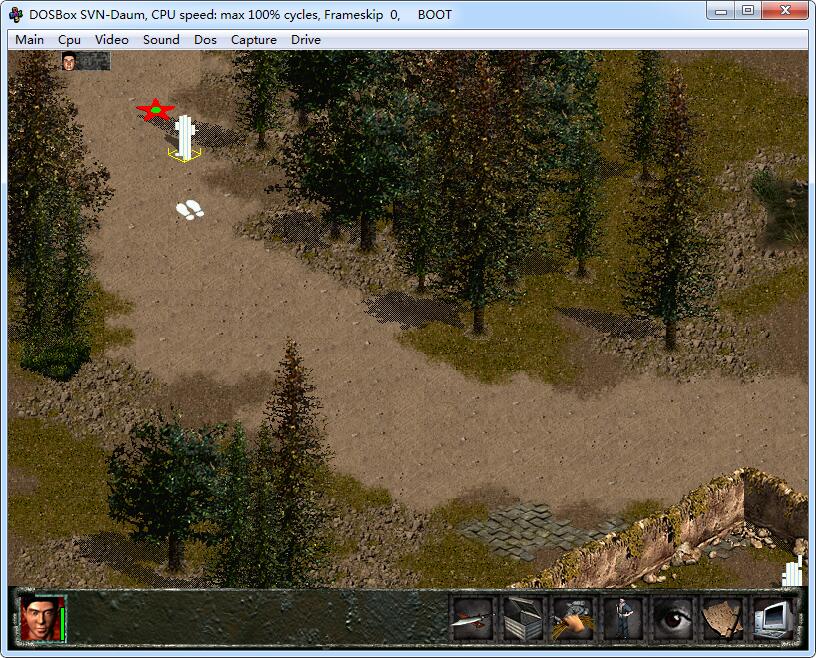
Task: Click the white footprints marker
Action: click(189, 210)
